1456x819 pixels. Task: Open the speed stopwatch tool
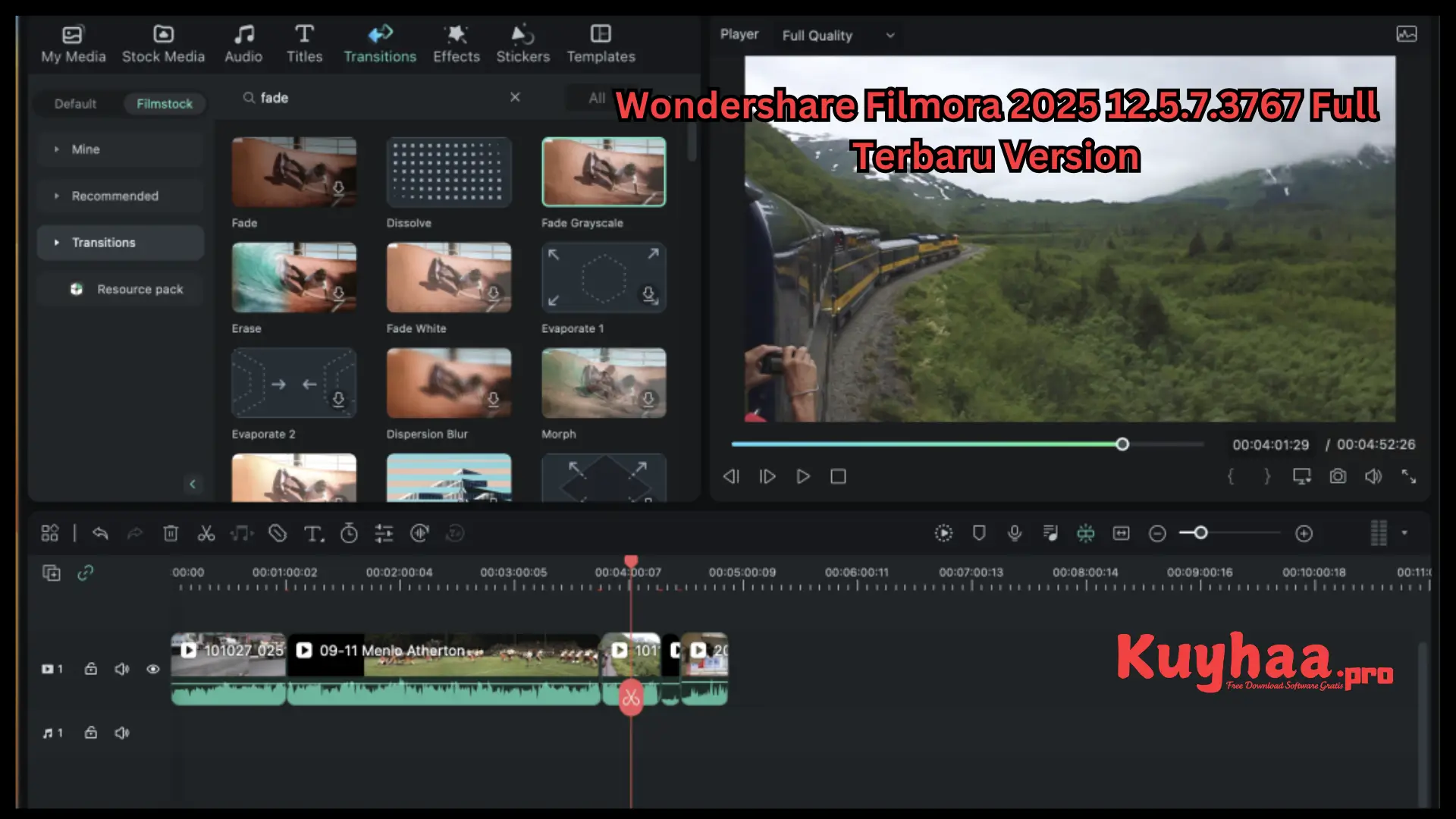349,533
